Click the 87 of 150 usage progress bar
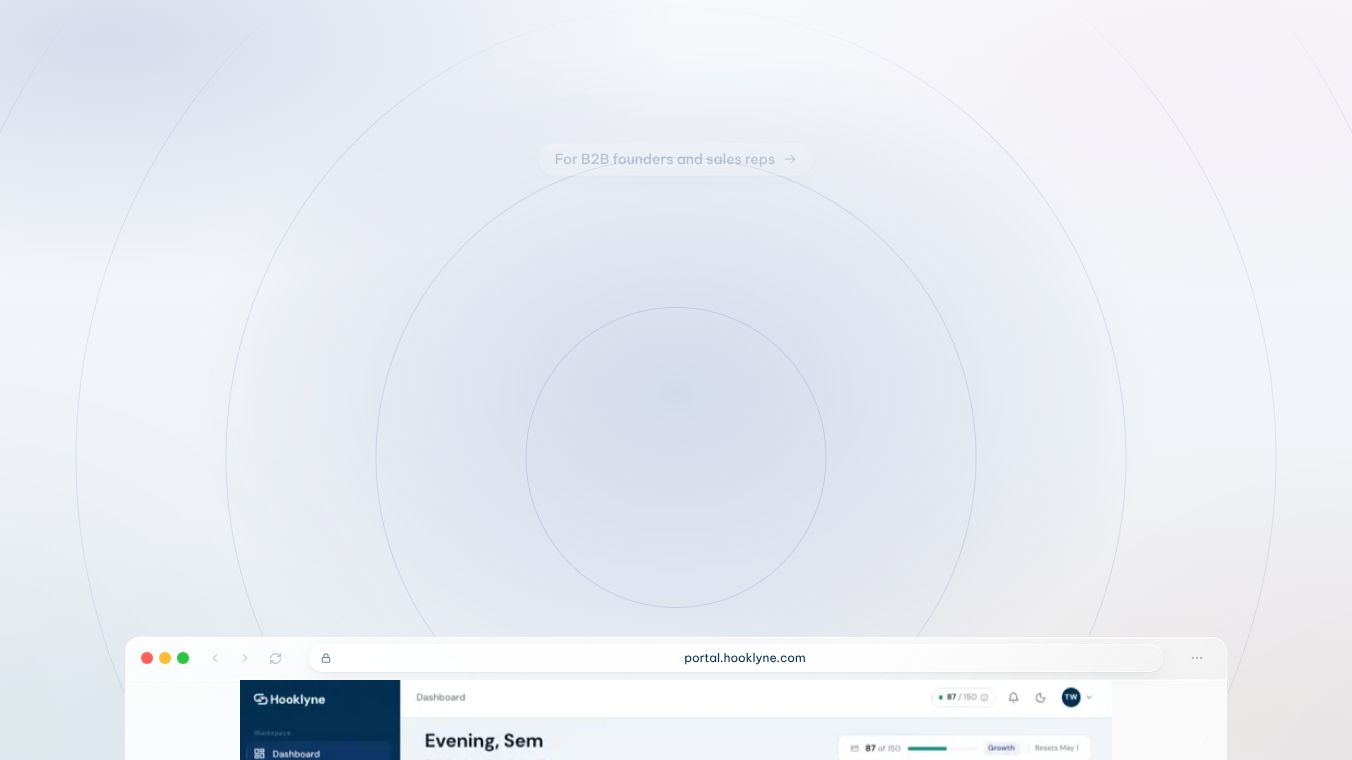This screenshot has width=1352, height=760. pos(943,748)
